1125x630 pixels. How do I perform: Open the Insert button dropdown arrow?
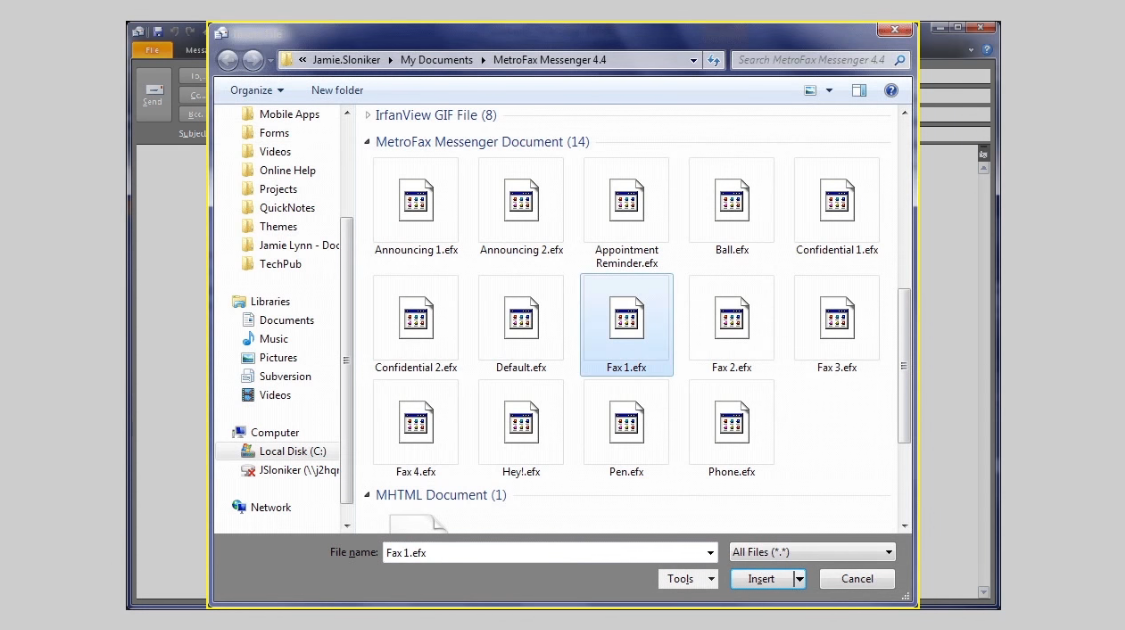point(799,579)
